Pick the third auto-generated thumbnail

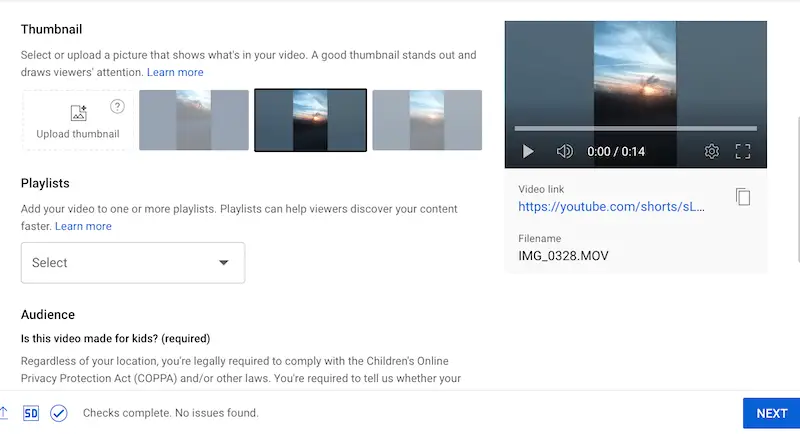click(427, 120)
